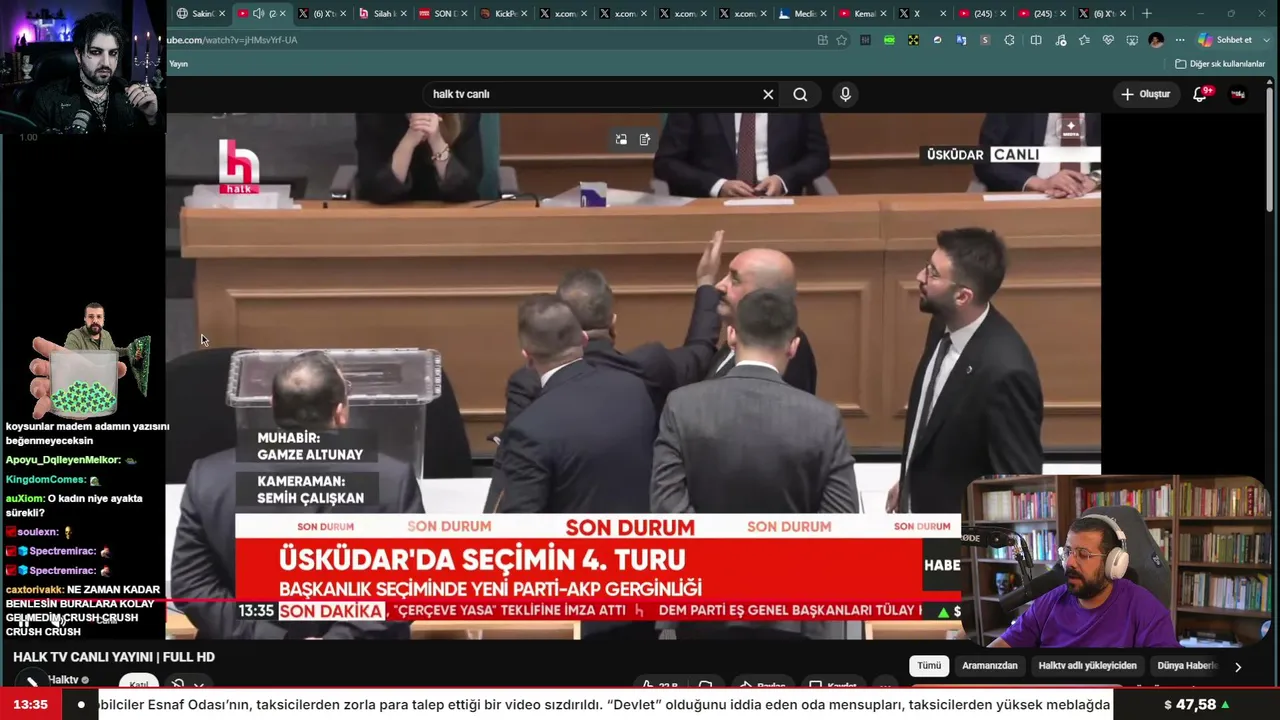Select the Aramanızdan filter chip

tap(990, 666)
